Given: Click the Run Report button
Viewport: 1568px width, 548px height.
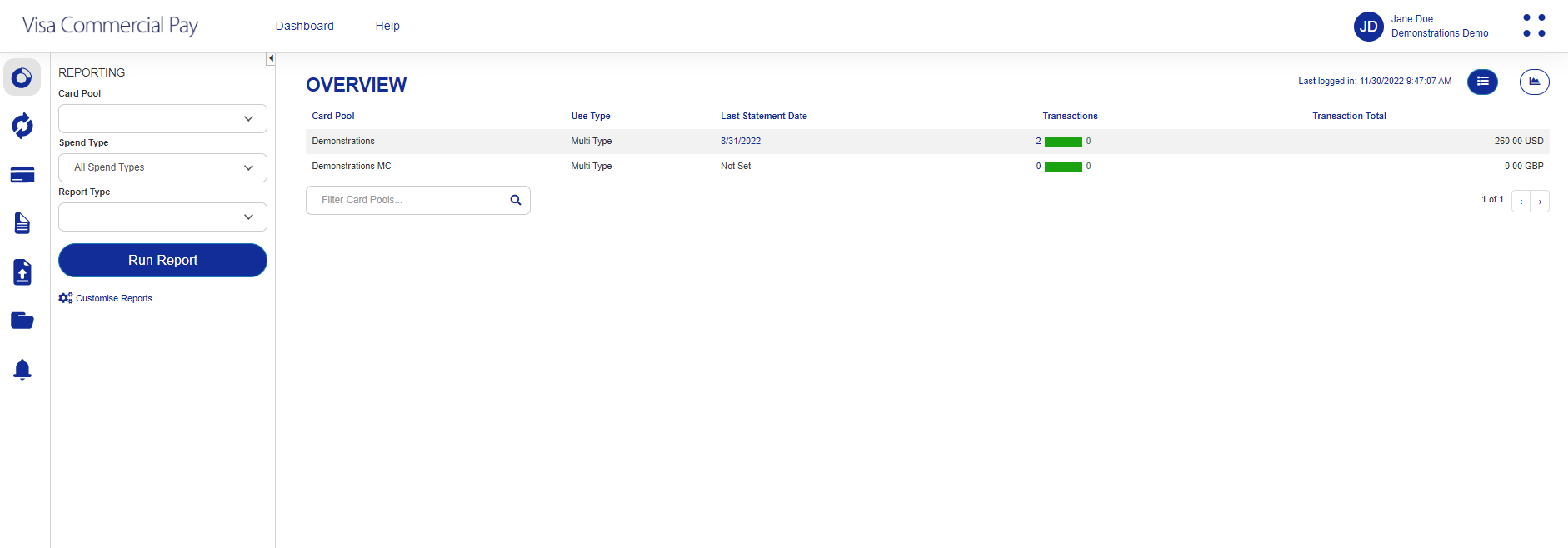Looking at the screenshot, I should pos(162,260).
